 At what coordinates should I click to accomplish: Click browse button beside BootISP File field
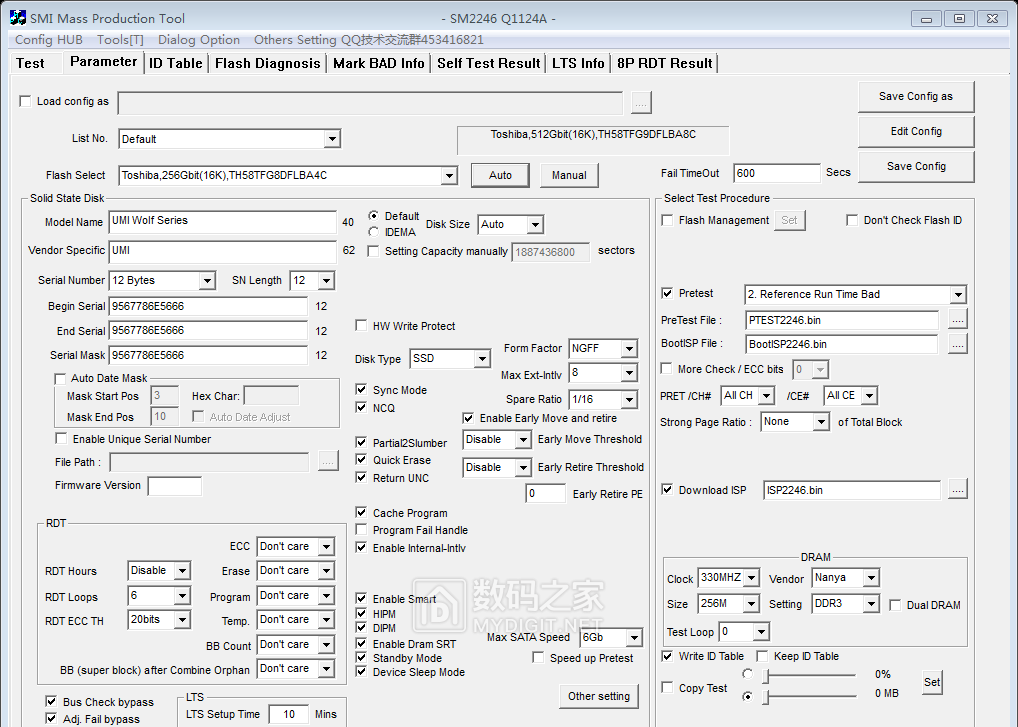click(x=957, y=344)
